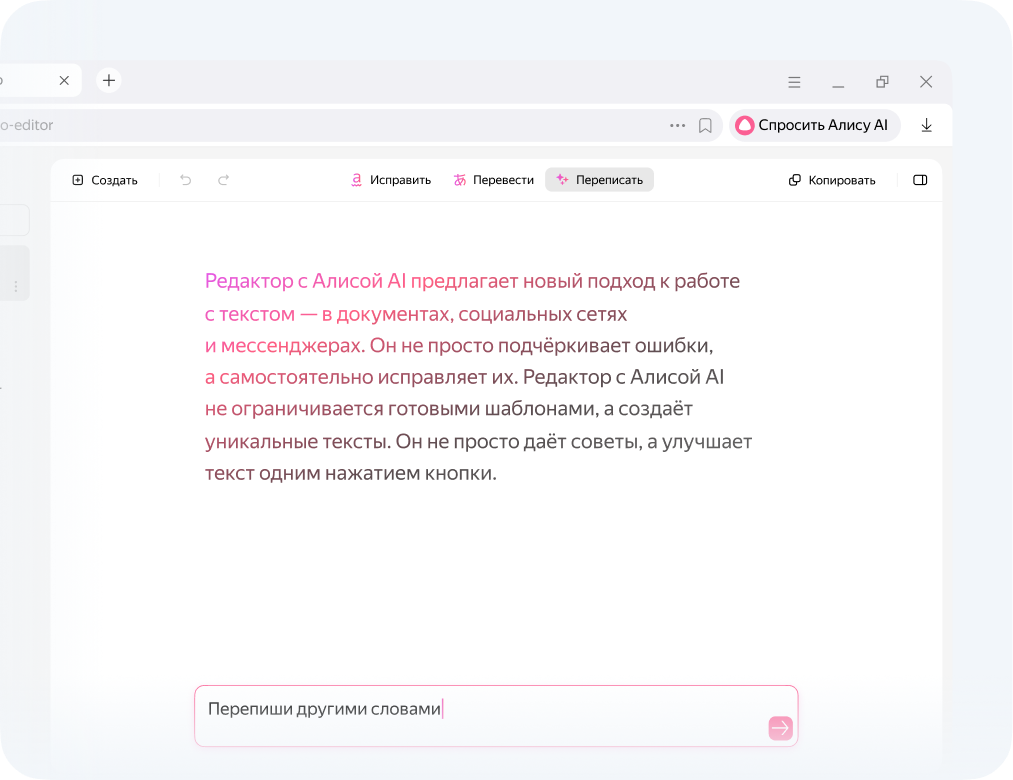Viewport: 1013px width, 780px height.
Task: Toggle the side panel icon
Action: click(x=920, y=180)
